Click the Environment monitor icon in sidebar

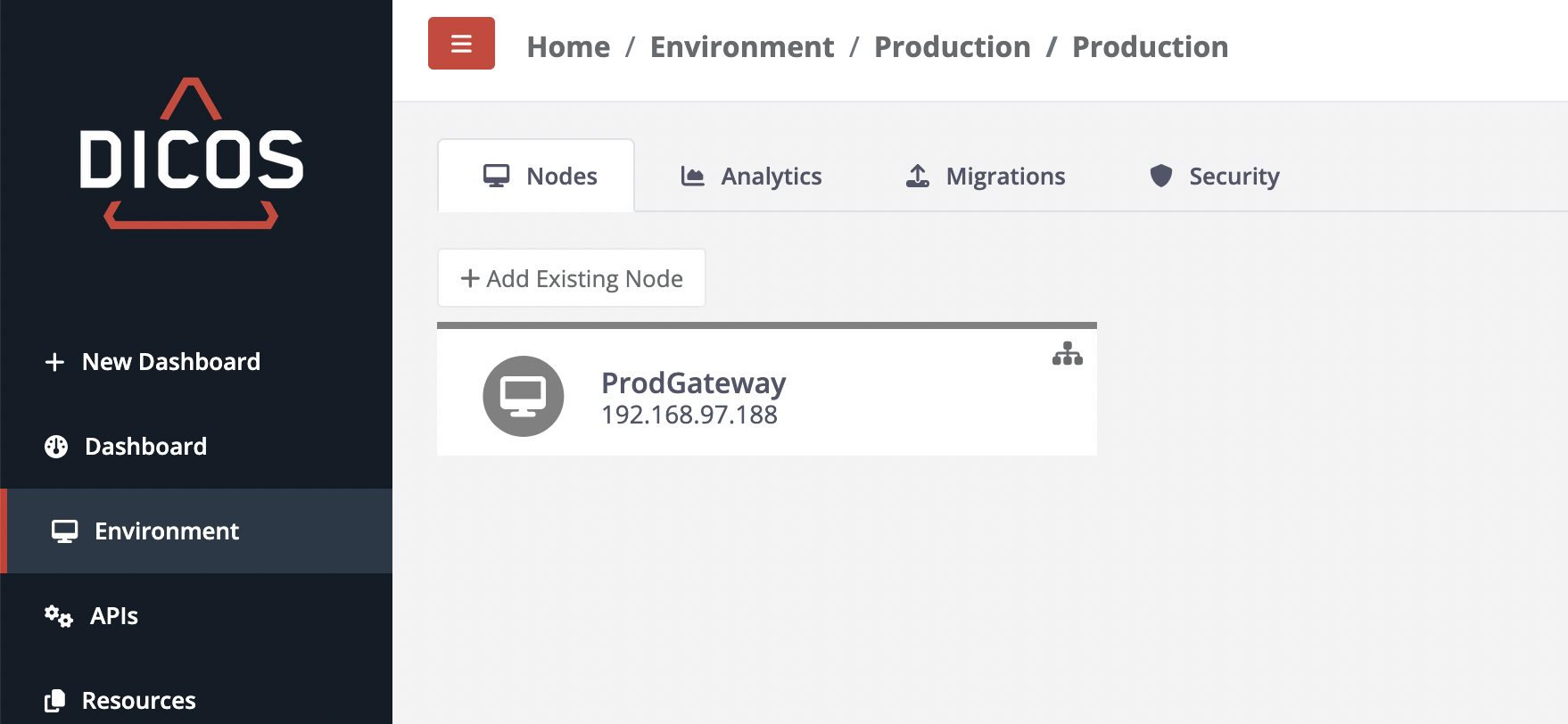click(65, 531)
